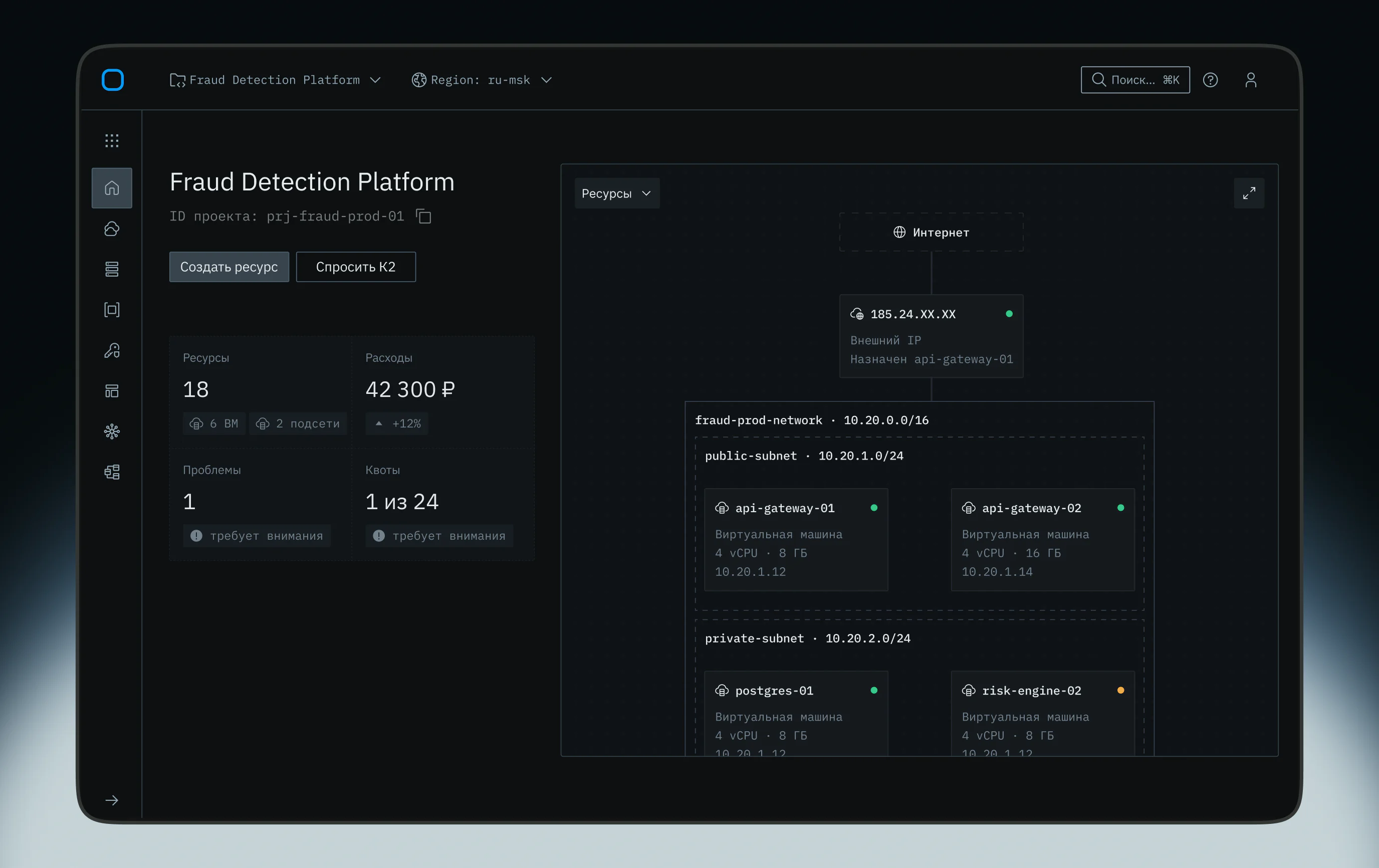Click the Fraud Detection Platform page heading
Screen dimensions: 1379x868
(312, 182)
